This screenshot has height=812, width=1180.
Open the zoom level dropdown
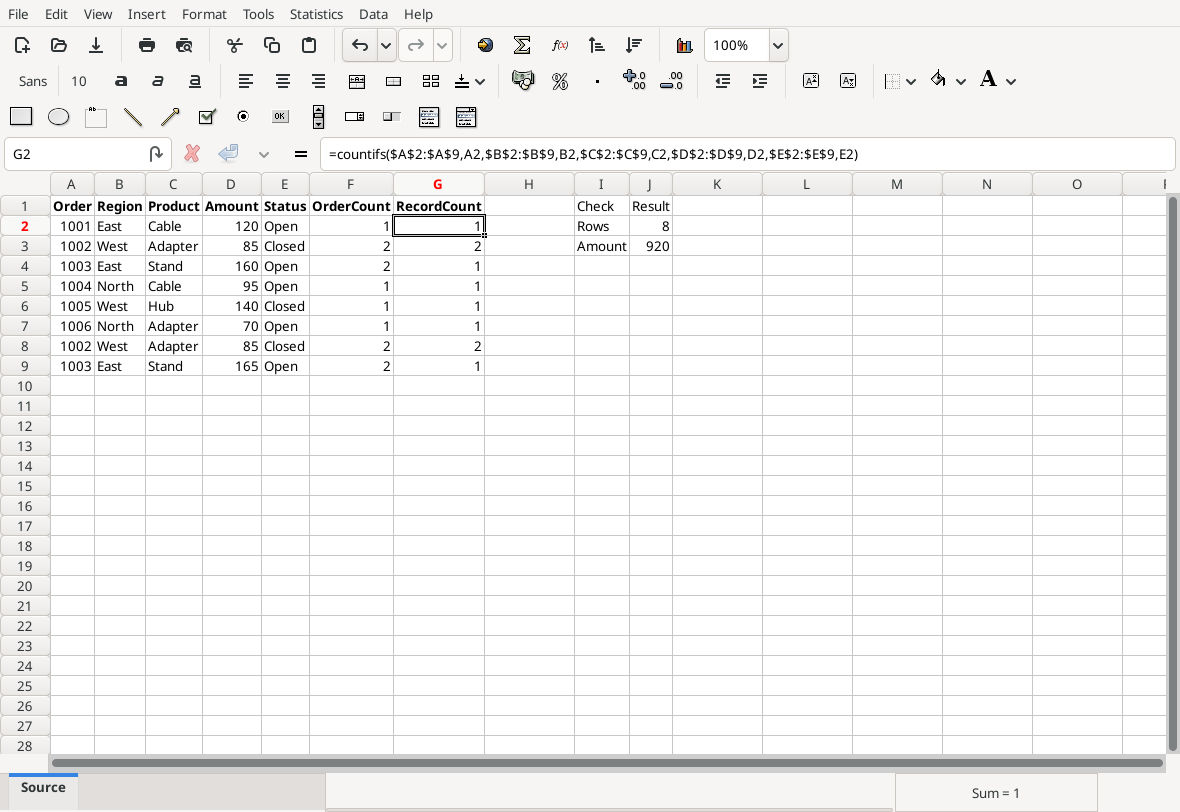click(x=778, y=45)
